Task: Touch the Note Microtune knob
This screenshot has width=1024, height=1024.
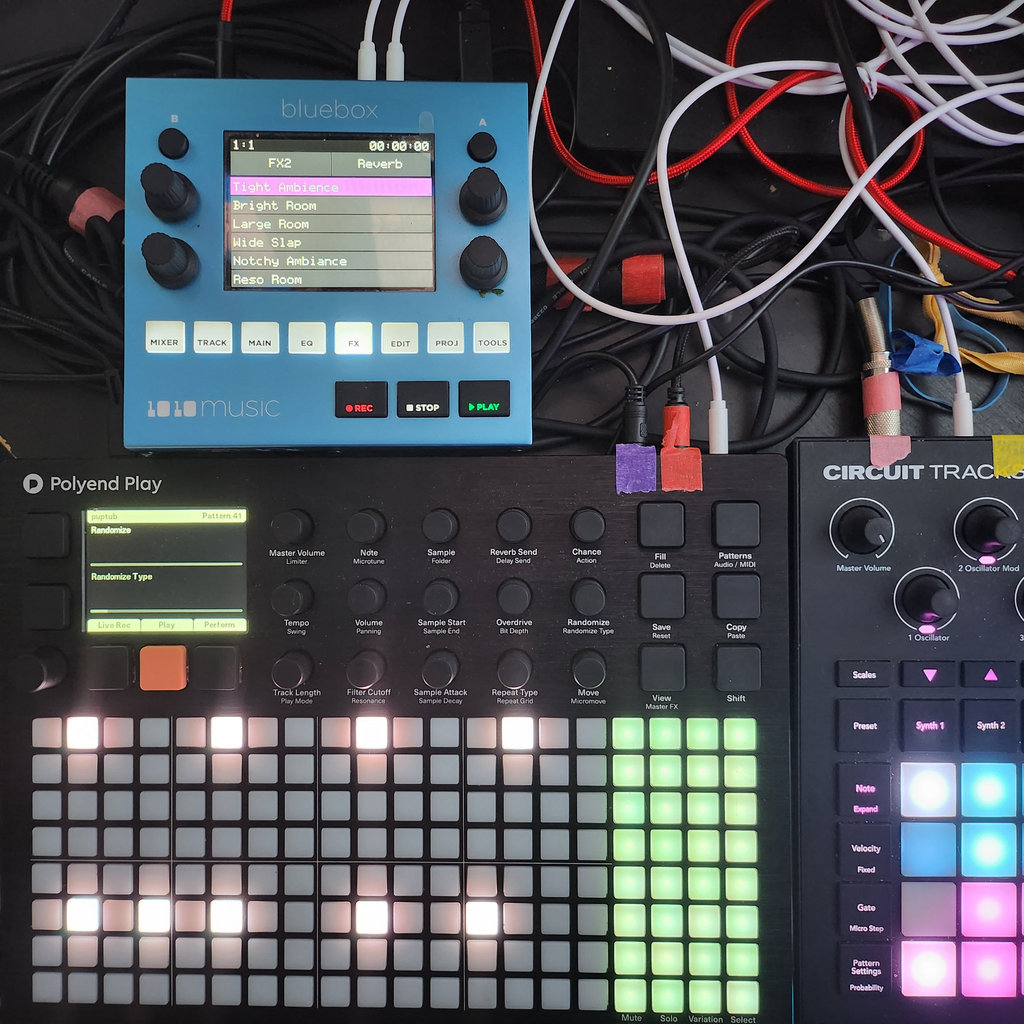Action: pyautogui.click(x=366, y=526)
